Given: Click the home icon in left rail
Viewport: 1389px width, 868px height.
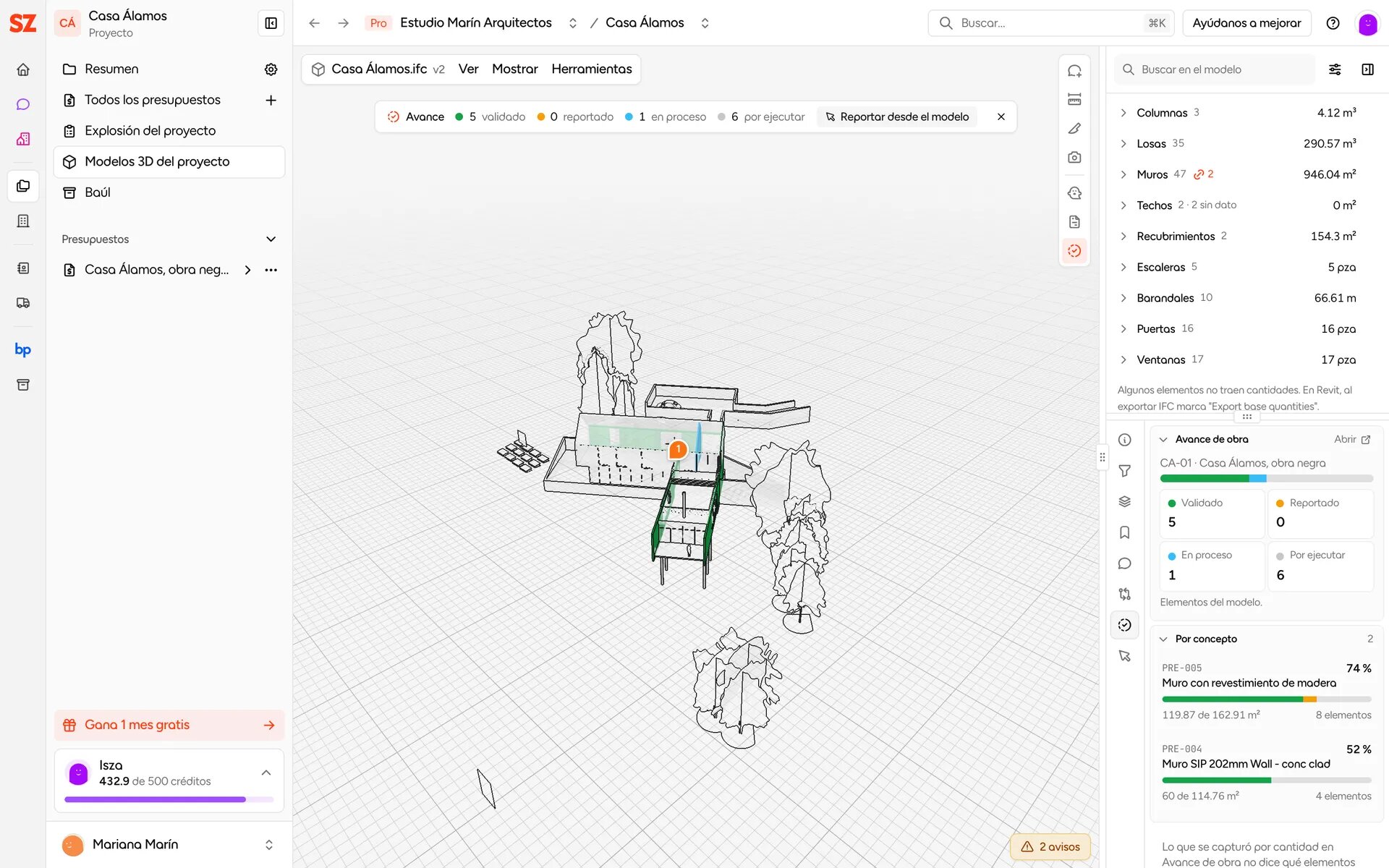Looking at the screenshot, I should (23, 69).
